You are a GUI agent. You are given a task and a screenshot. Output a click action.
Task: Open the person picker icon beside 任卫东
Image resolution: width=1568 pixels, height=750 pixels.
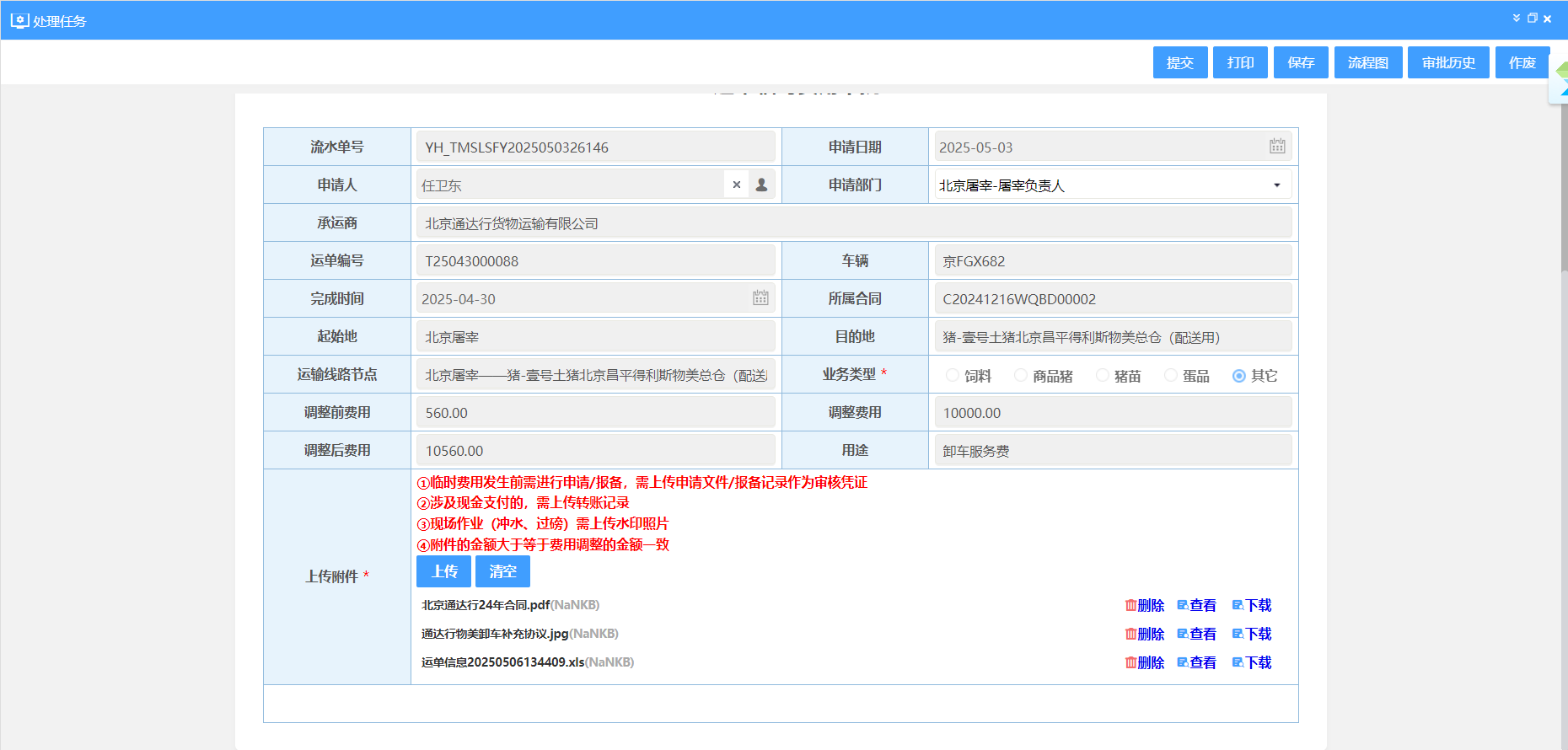tap(761, 185)
